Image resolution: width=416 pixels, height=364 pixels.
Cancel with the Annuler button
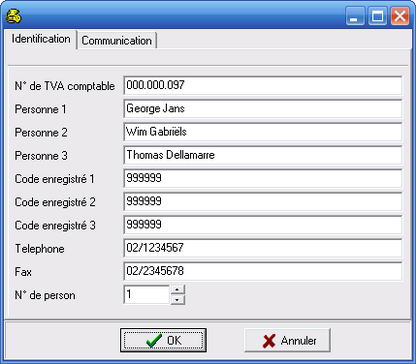pyautogui.click(x=287, y=340)
